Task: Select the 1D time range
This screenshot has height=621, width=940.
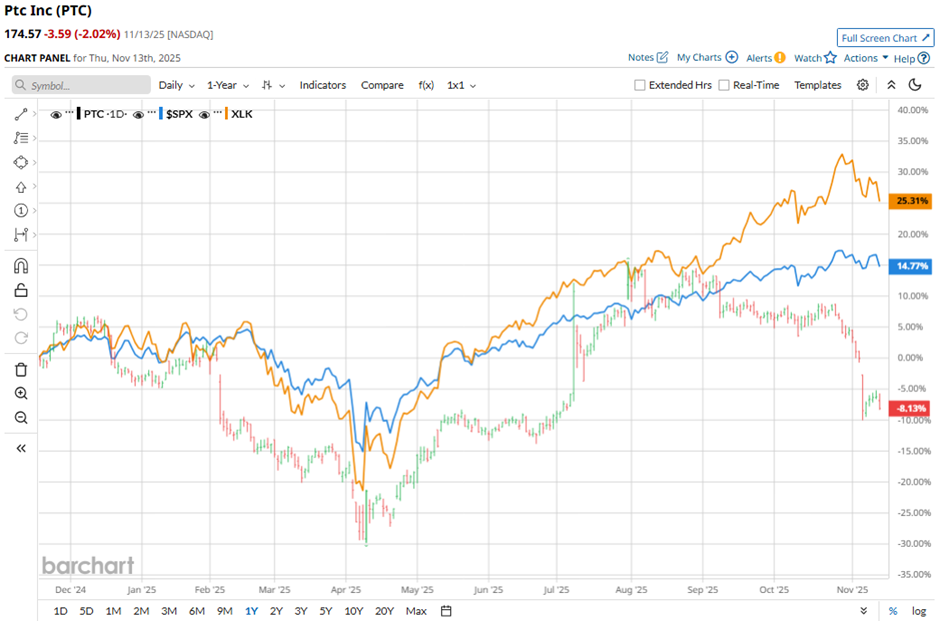Action: tap(61, 611)
